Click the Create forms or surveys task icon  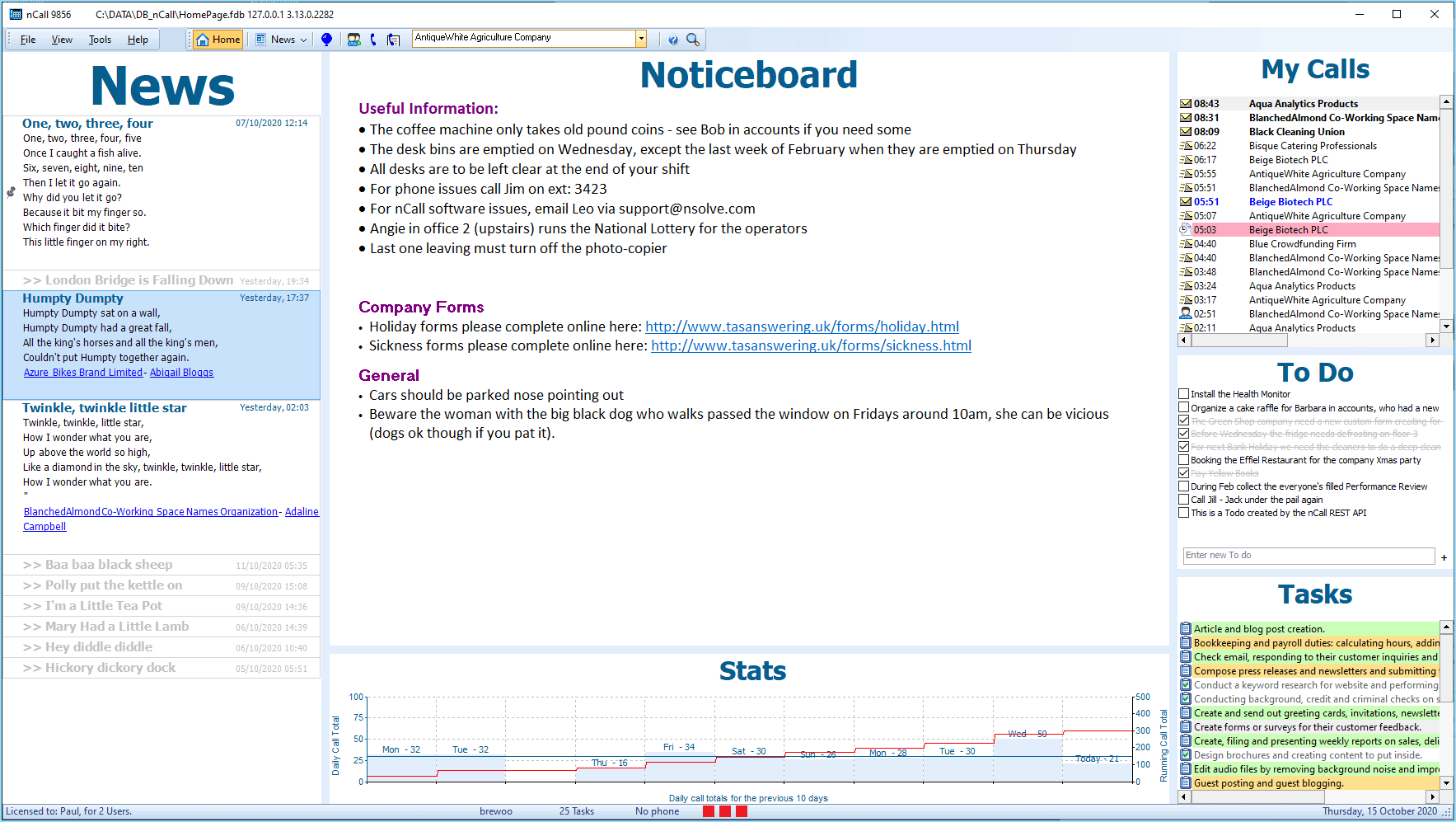tap(1186, 727)
